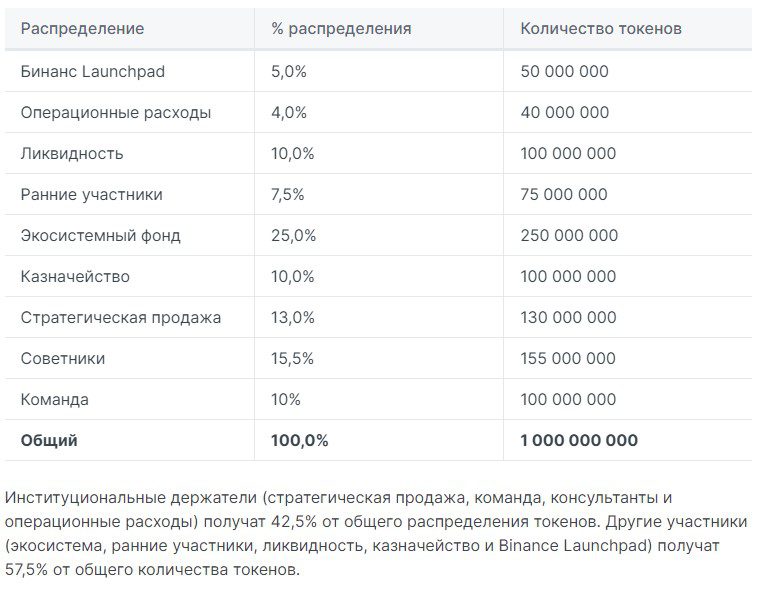Click the "Распределение" column header
This screenshot has height=591, width=760.
82,29
